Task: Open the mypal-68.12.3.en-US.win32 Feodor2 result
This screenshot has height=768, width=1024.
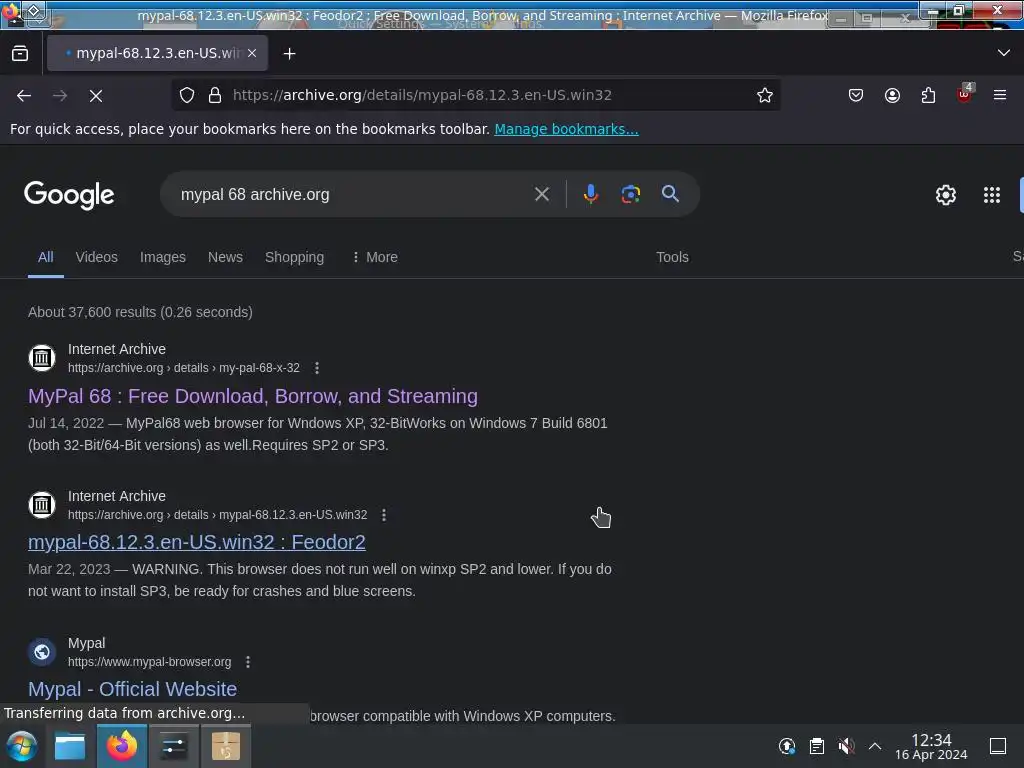Action: point(197,542)
